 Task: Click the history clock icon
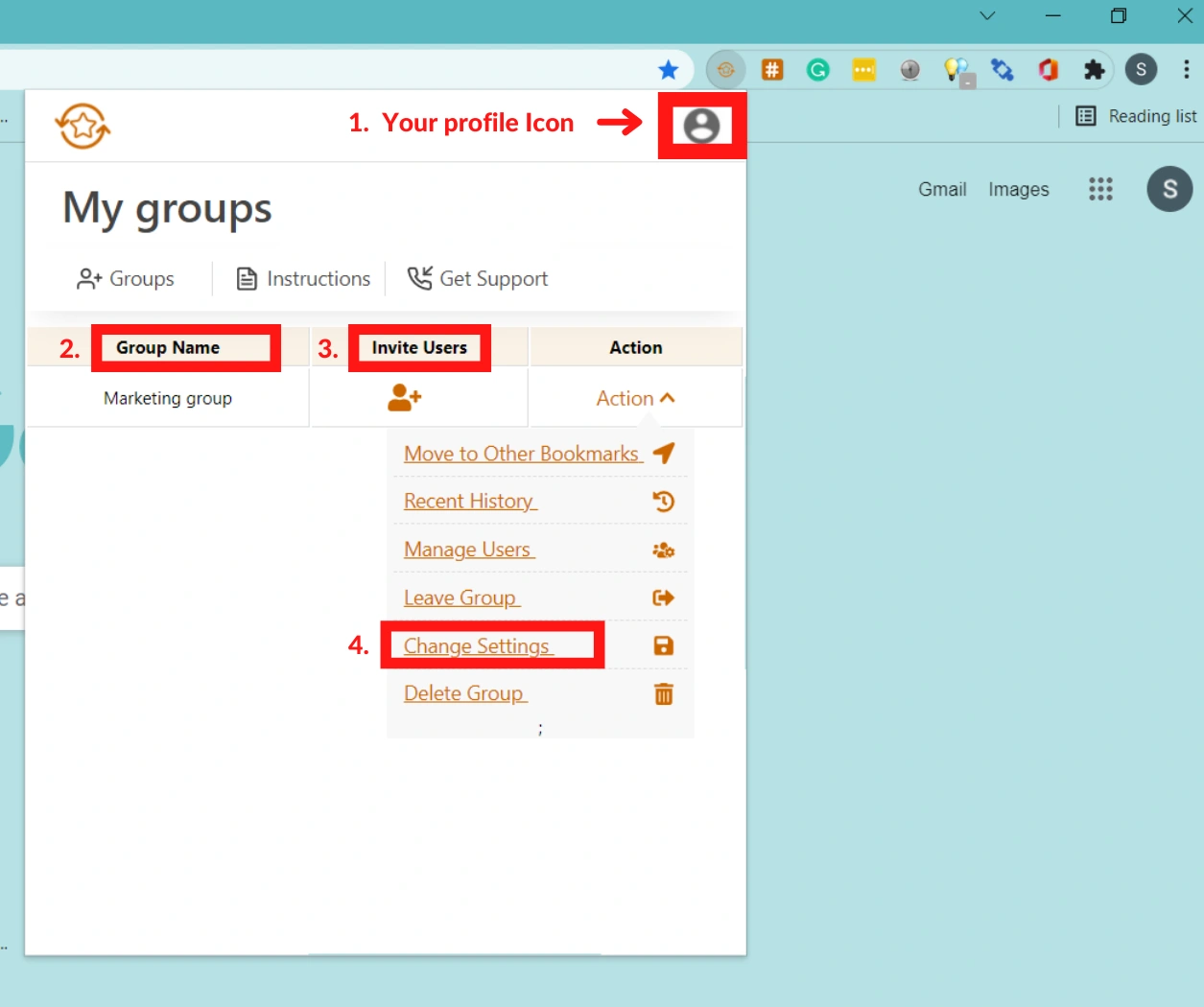[x=663, y=502]
